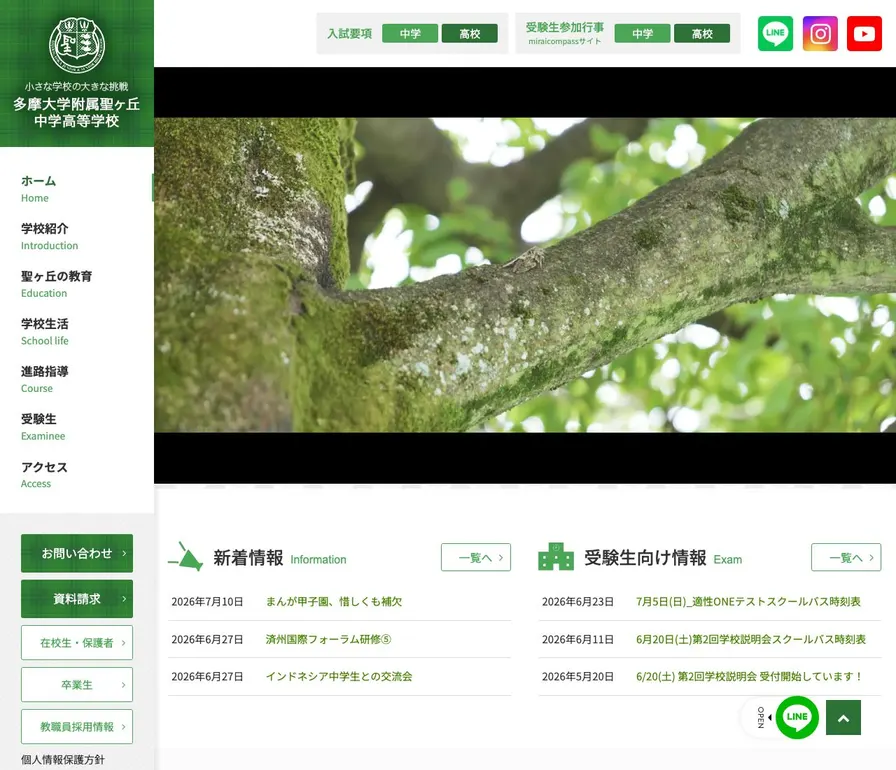Viewport: 896px width, 770px height.
Task: Open 6月20日(土)第2回学校説明会スクールバス時刻表 link
Action: [751, 639]
